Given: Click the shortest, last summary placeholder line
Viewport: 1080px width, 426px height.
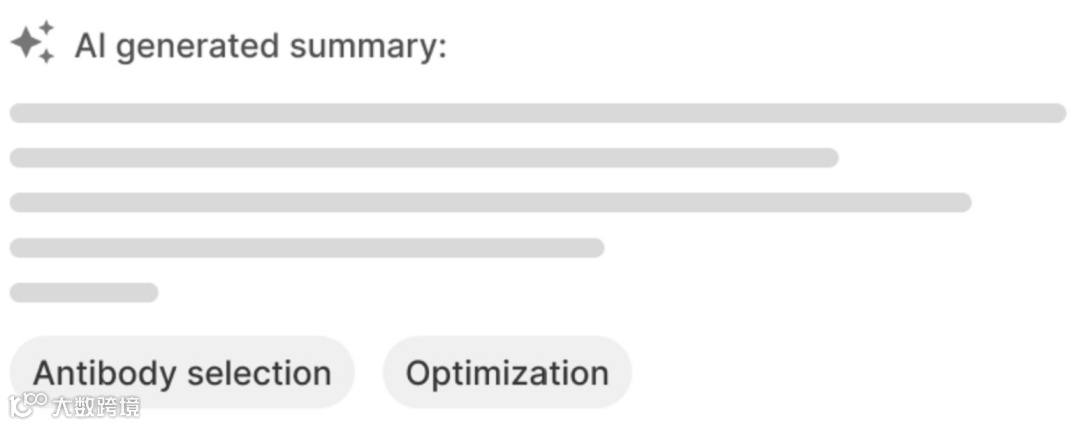Looking at the screenshot, I should coord(84,293).
